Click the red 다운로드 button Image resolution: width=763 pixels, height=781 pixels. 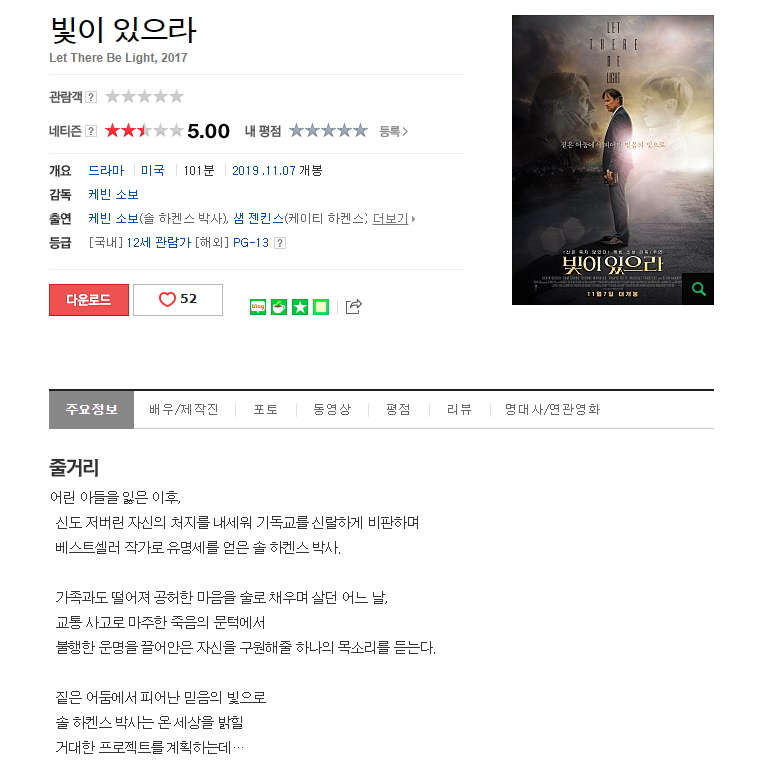(x=89, y=300)
